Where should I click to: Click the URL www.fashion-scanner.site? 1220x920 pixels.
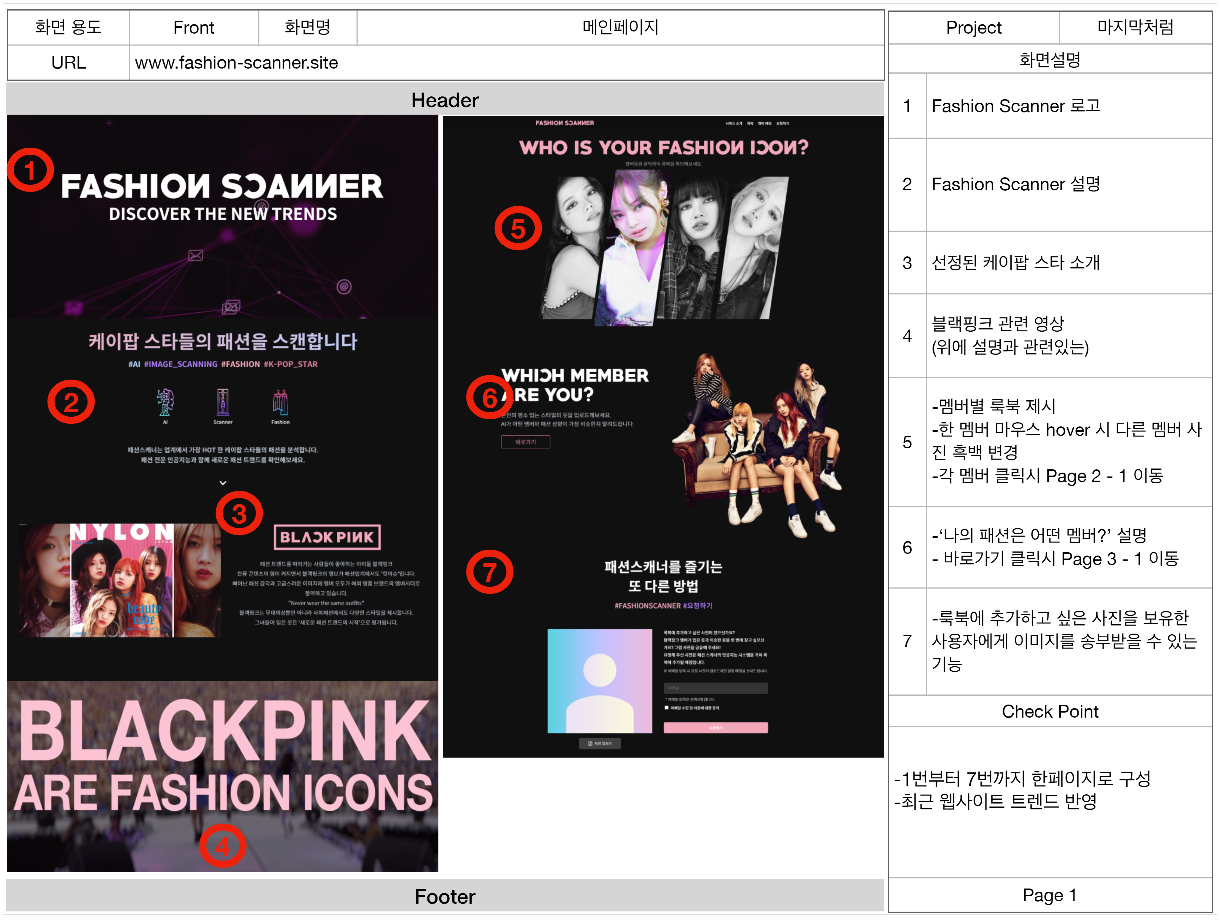237,63
